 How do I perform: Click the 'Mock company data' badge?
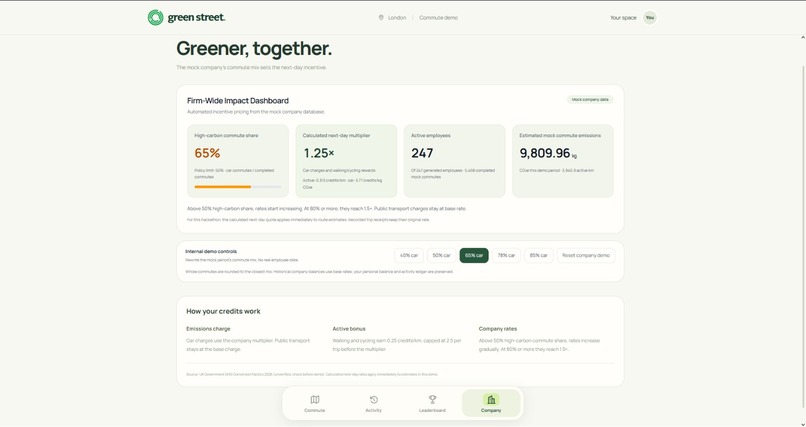(x=590, y=100)
